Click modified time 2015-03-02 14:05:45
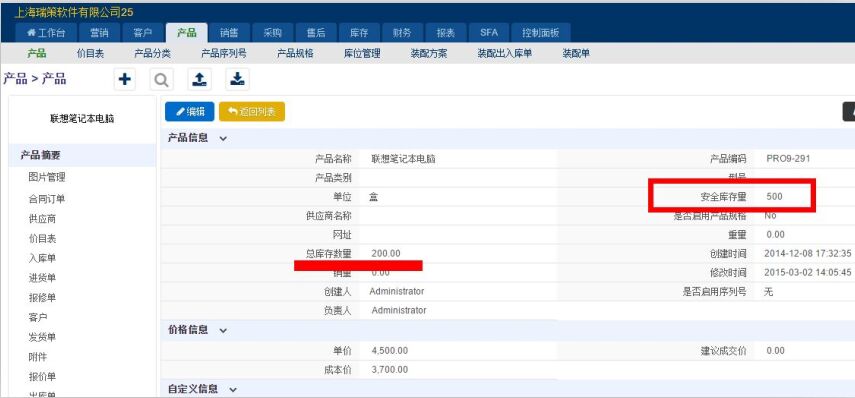 (x=808, y=272)
